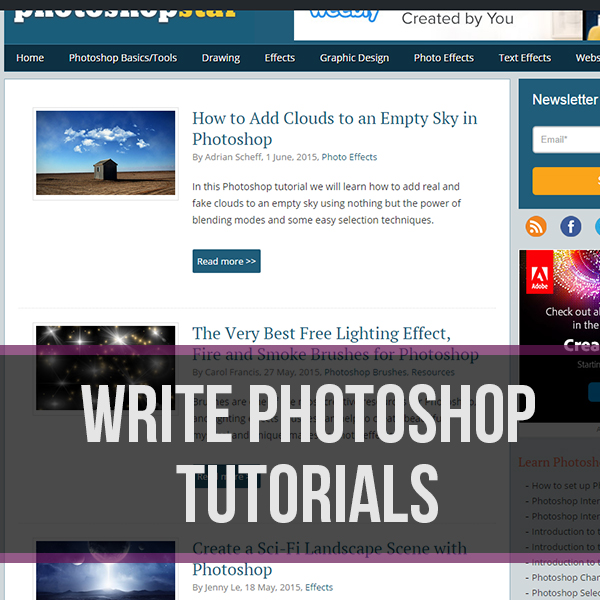Open the Drawing category
This screenshot has height=600, width=600.
click(221, 58)
